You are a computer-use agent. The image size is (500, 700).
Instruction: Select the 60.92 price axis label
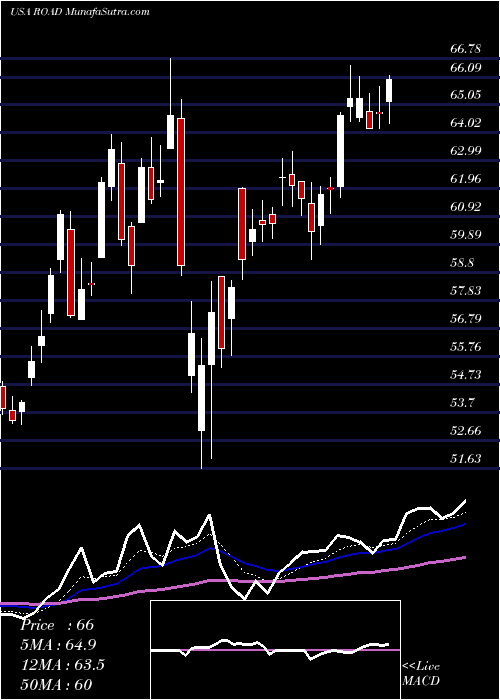466,207
